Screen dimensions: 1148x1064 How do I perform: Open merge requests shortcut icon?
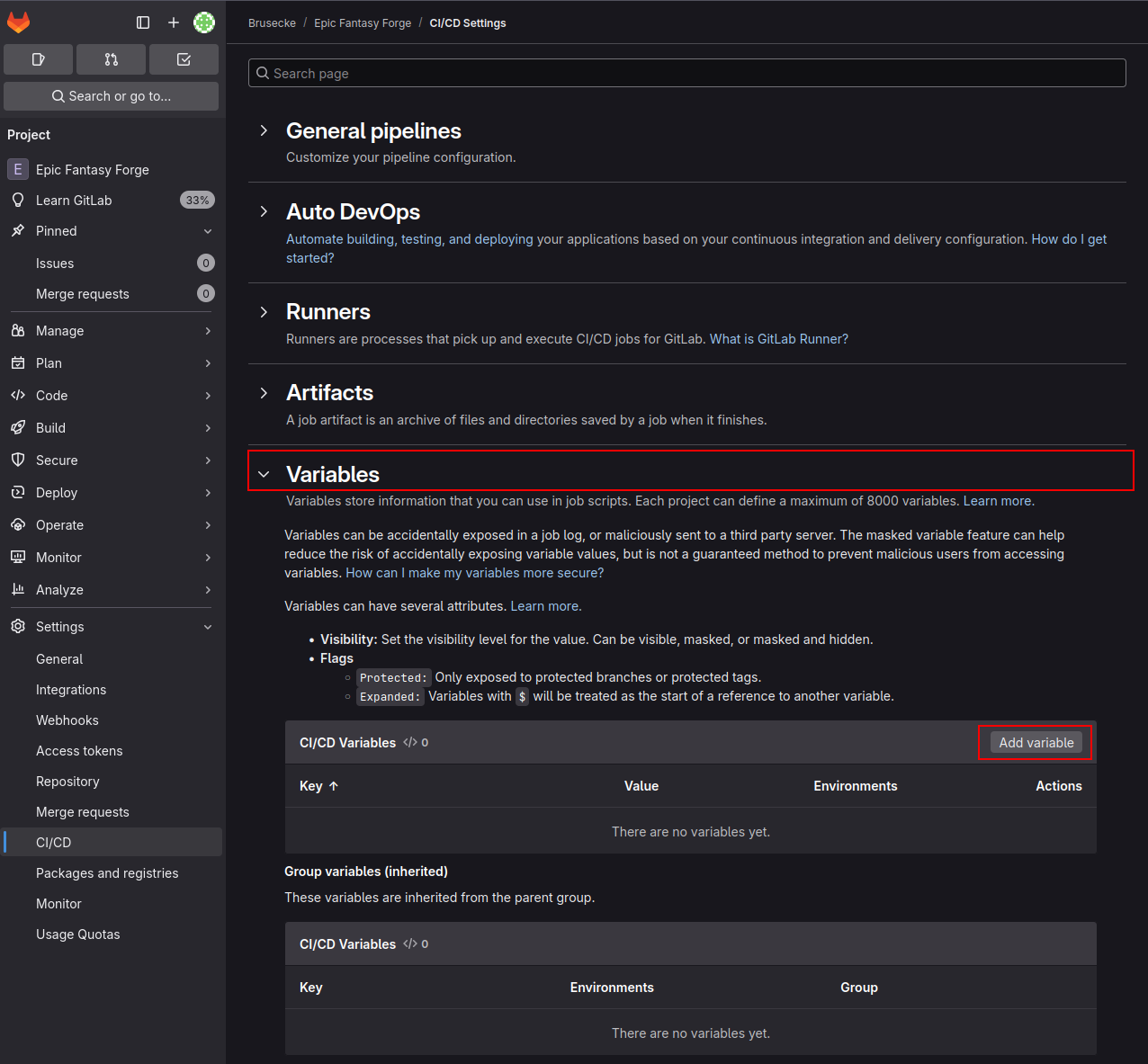[x=112, y=59]
